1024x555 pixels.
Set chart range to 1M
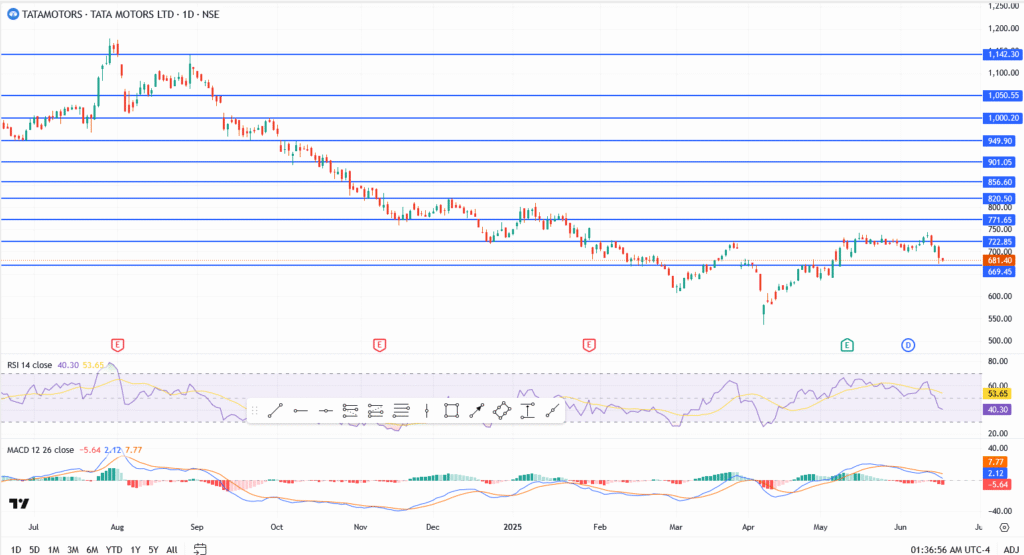pos(54,550)
